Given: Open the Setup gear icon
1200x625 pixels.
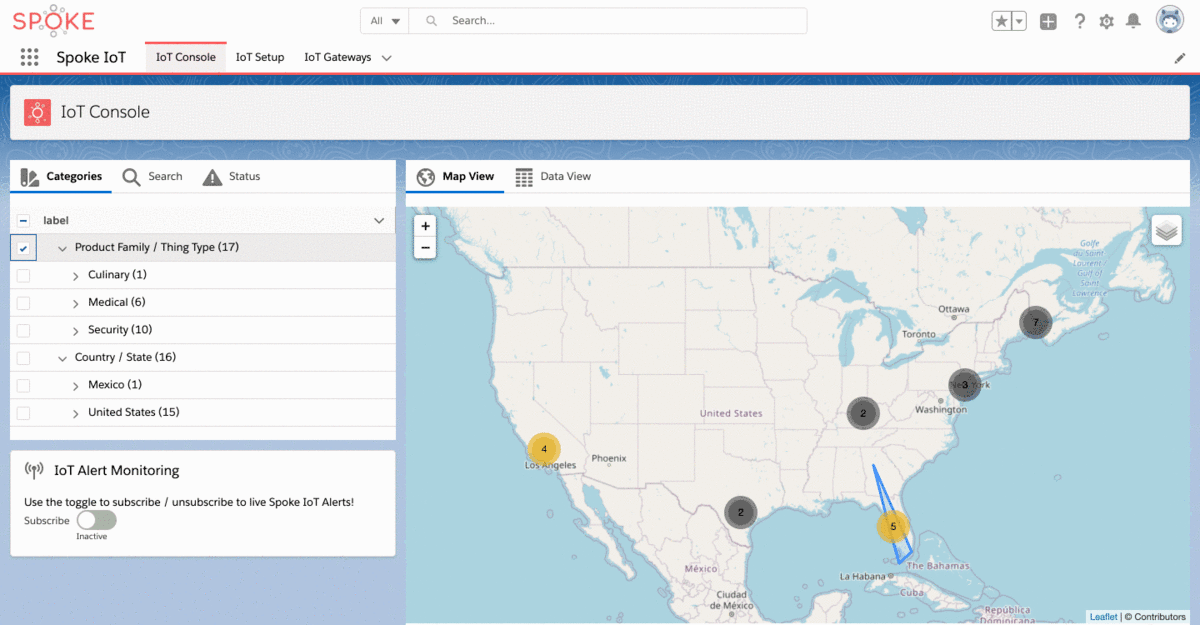Looking at the screenshot, I should (1107, 21).
